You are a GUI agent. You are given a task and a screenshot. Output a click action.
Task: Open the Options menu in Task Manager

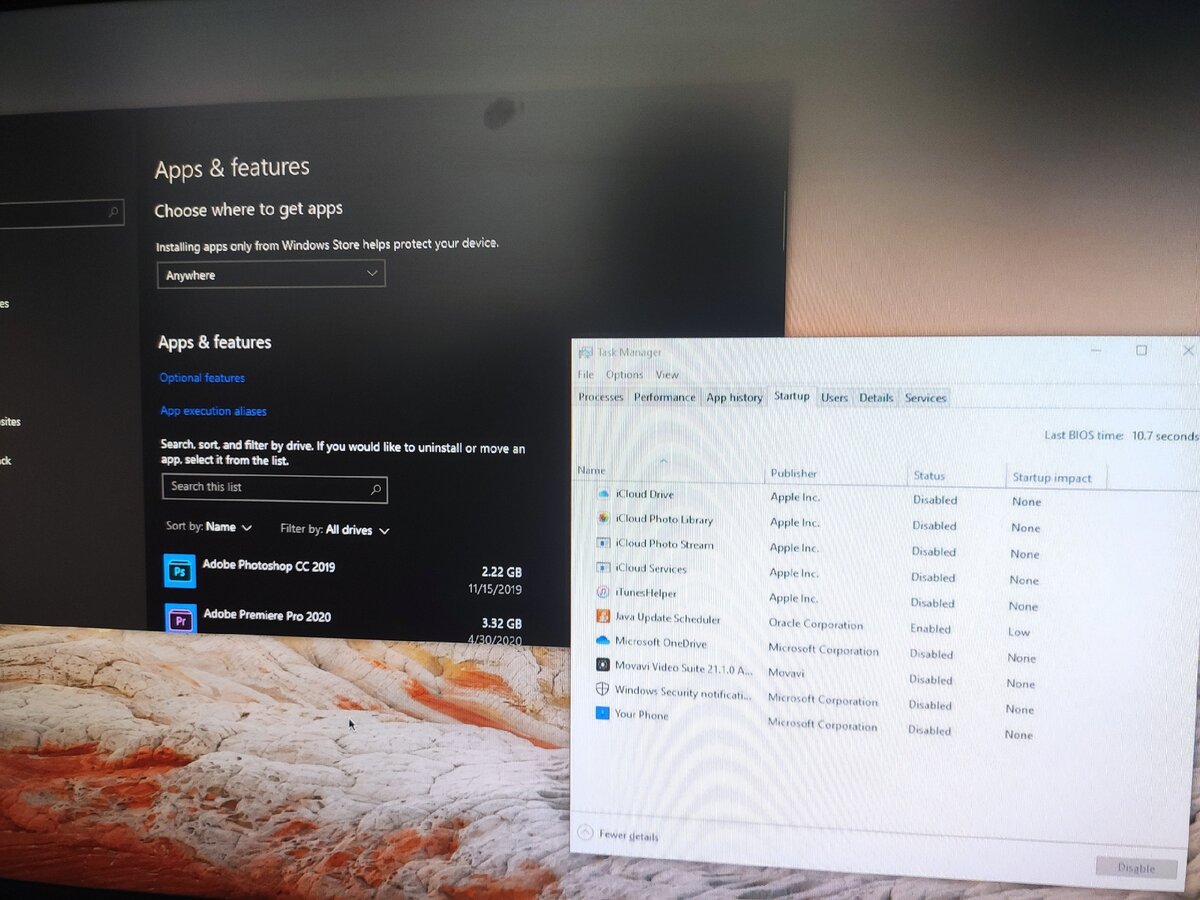[x=625, y=374]
